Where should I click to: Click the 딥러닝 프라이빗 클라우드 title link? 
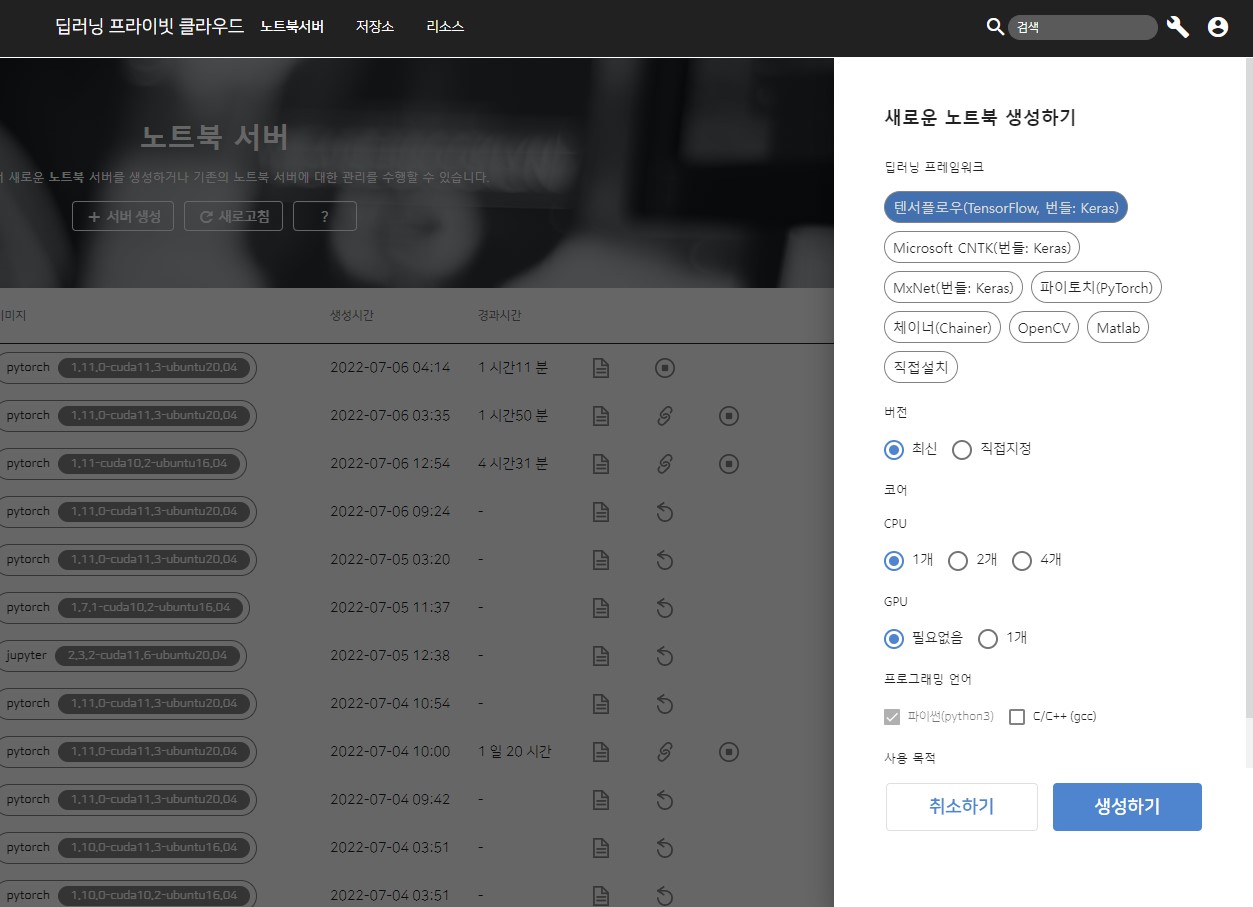[150, 27]
